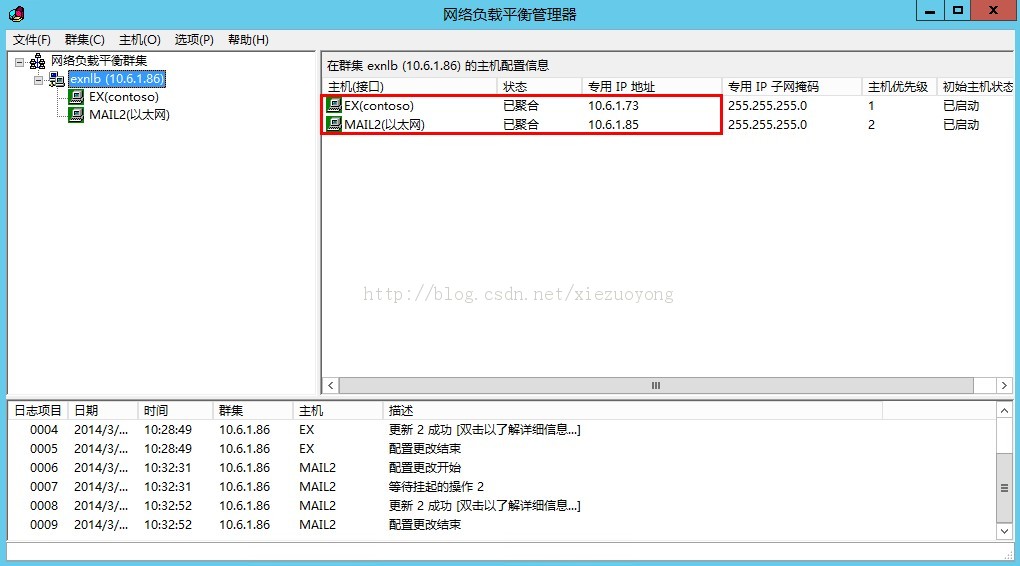This screenshot has width=1020, height=566.
Task: Select MAIL2(以太网) host in the tree
Action: coord(129,115)
